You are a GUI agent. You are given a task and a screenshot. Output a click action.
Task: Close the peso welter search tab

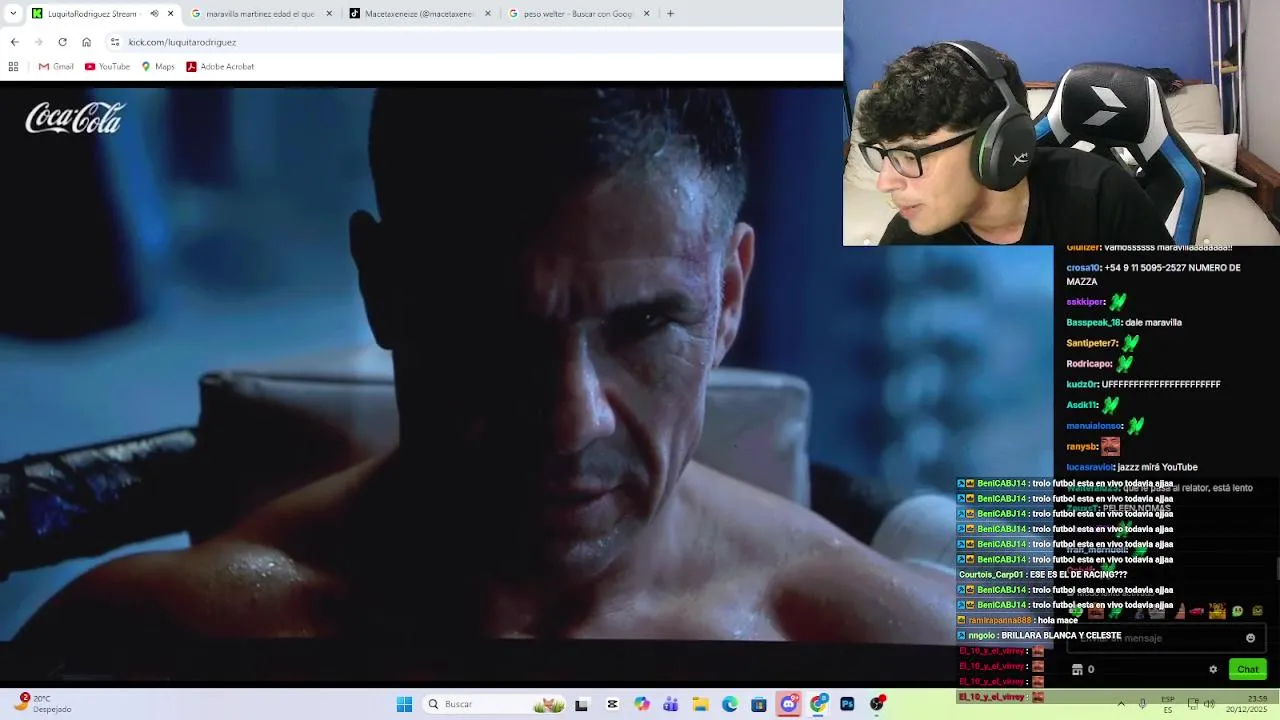pos(646,14)
